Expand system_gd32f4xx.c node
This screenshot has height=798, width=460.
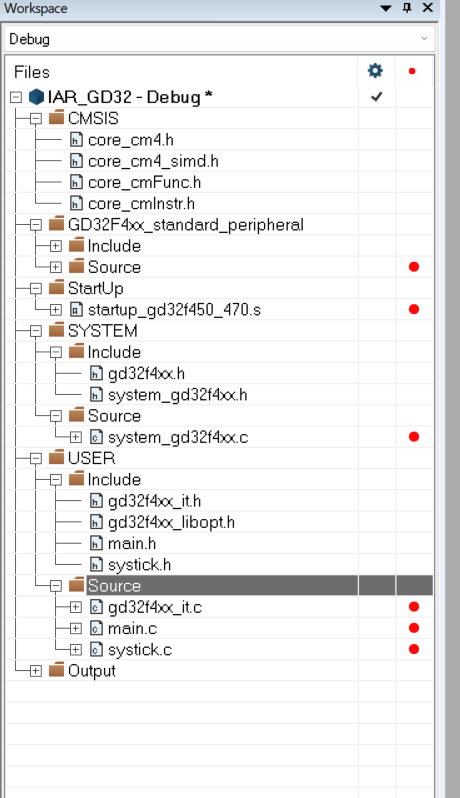tap(76, 437)
